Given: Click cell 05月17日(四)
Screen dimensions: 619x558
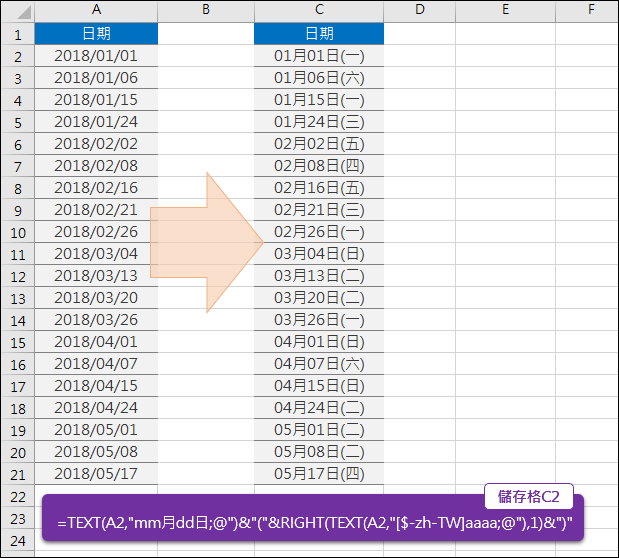Looking at the screenshot, I should click(x=319, y=473).
